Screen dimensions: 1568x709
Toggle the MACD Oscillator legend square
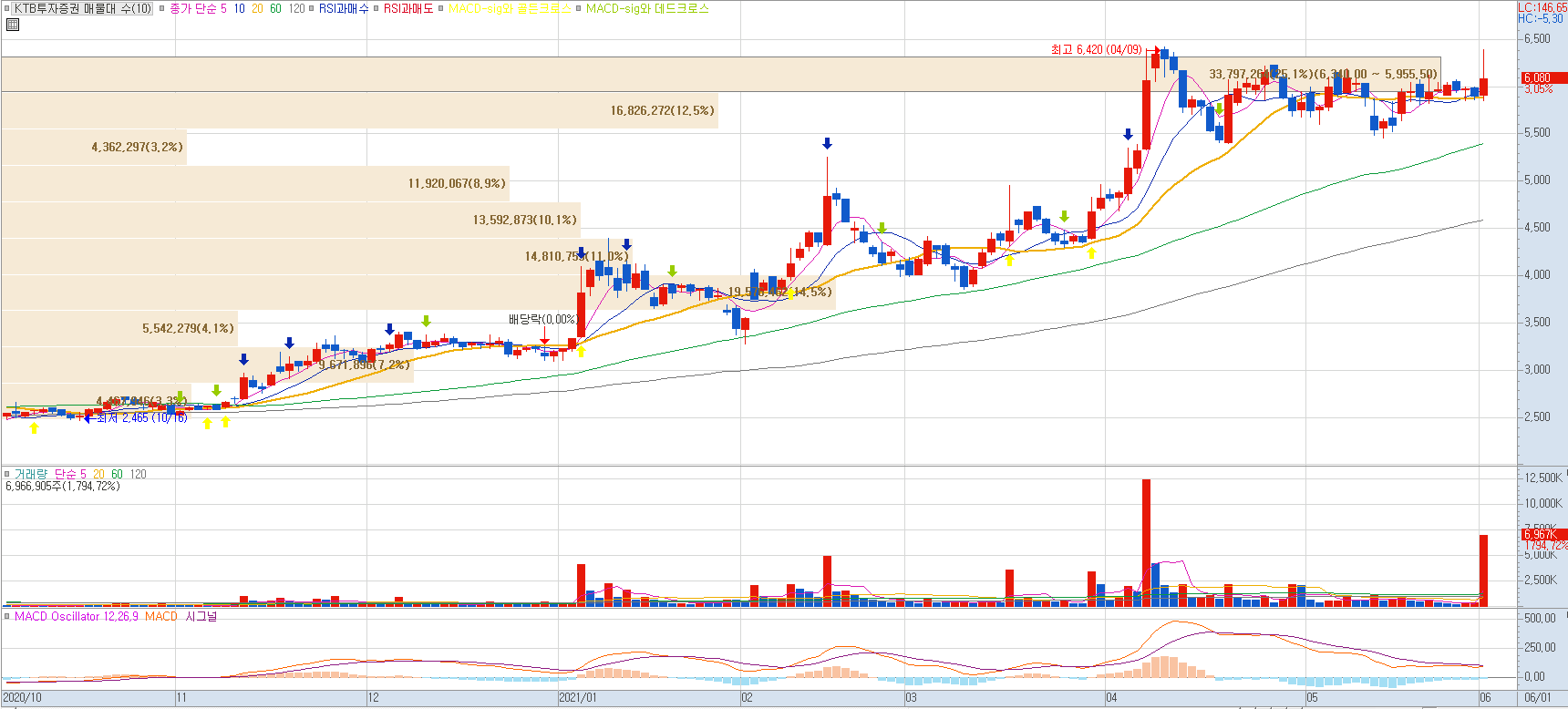(7, 617)
